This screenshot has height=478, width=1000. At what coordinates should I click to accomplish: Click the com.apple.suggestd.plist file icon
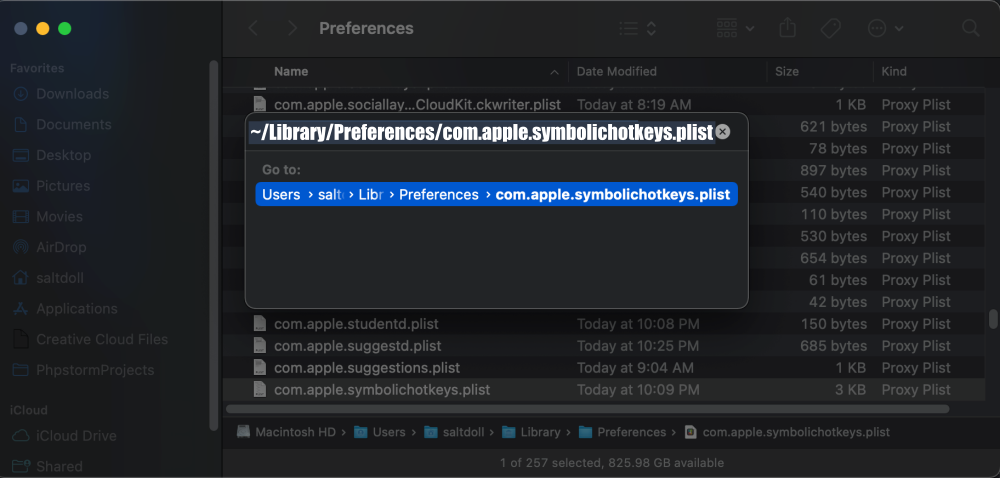click(260, 346)
